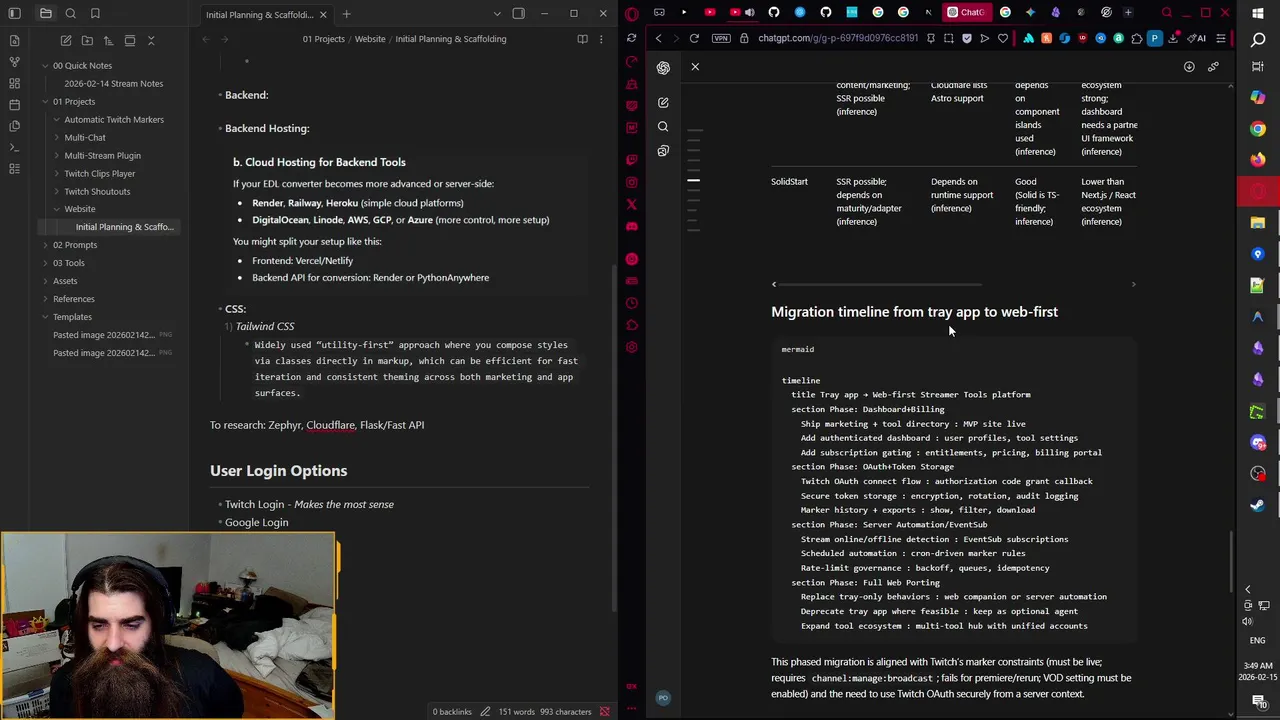Viewport: 1280px width, 720px height.
Task: Go back in the browser
Action: point(658,38)
